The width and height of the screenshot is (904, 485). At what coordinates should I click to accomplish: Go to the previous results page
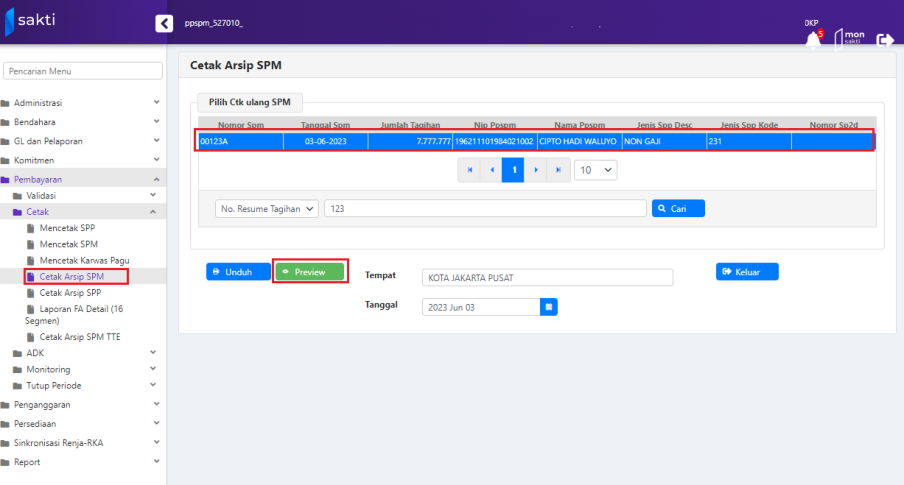click(491, 170)
